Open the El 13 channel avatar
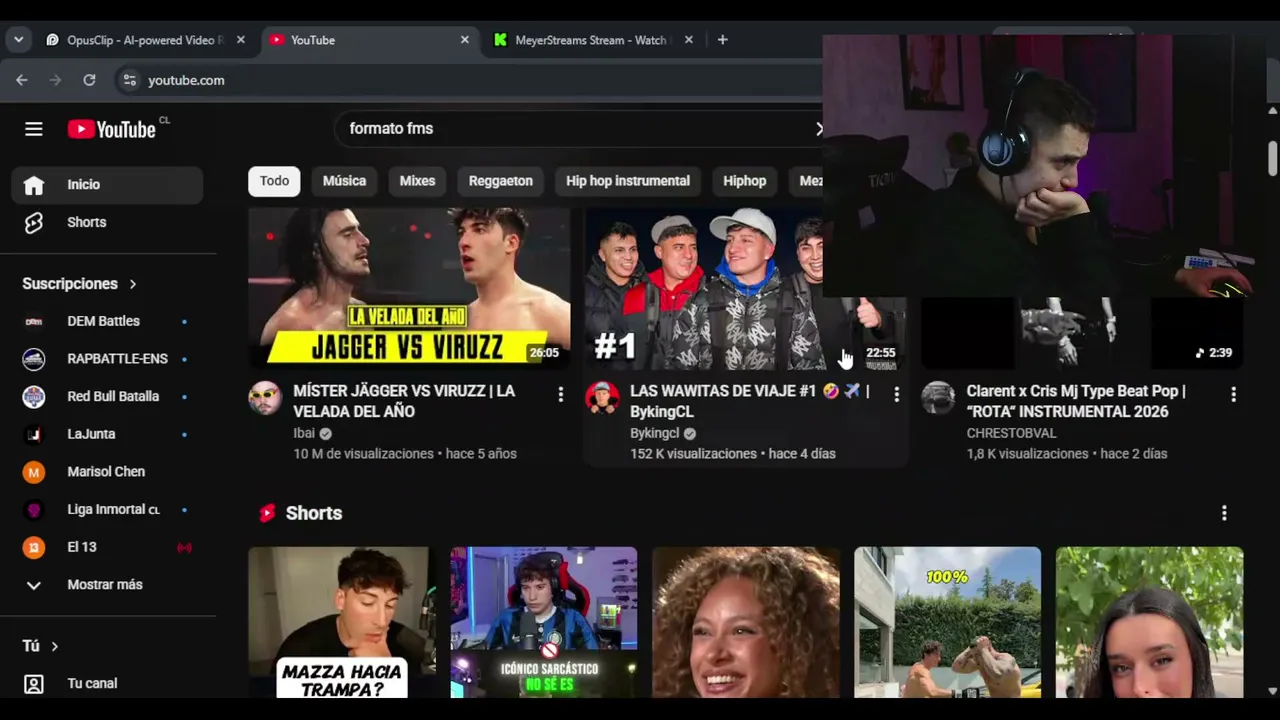Viewport: 1280px width, 720px height. pyautogui.click(x=34, y=547)
